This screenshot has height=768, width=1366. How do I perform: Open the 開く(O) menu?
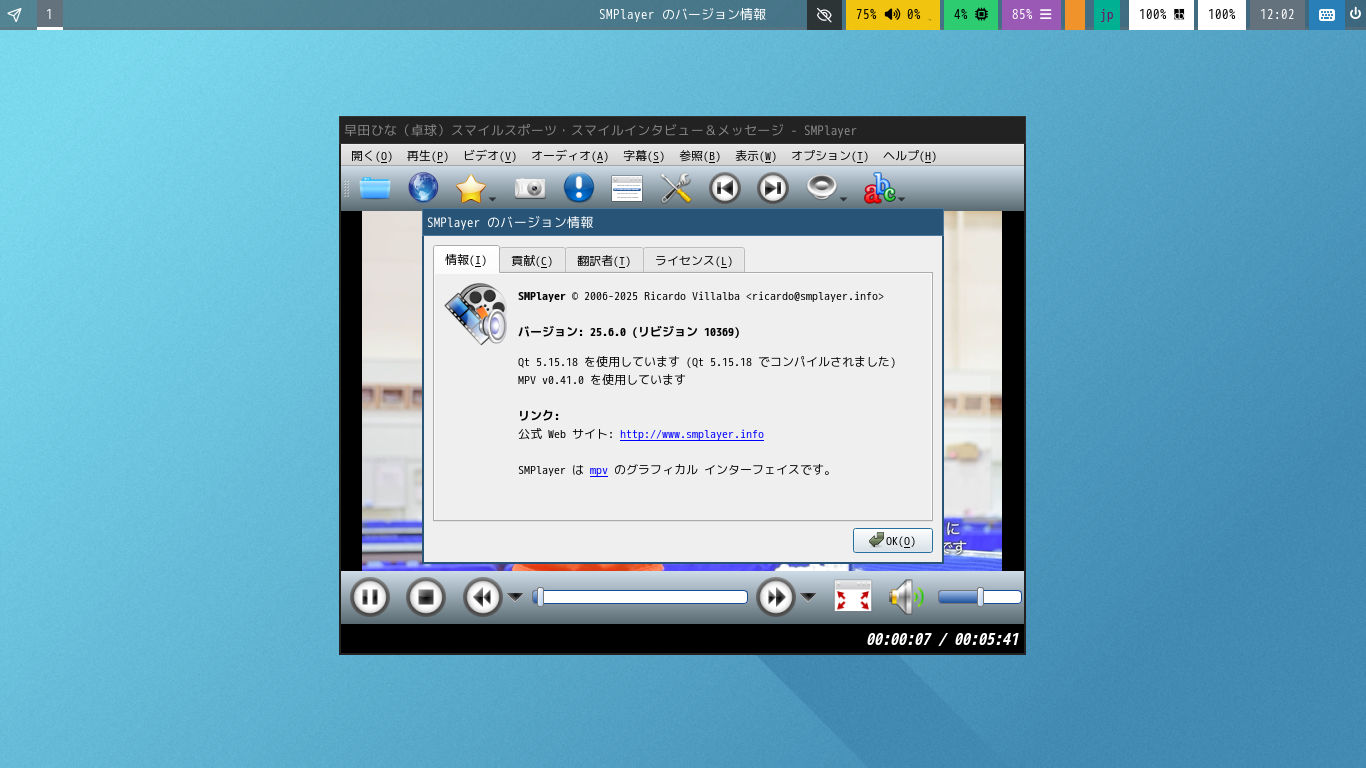click(x=372, y=156)
